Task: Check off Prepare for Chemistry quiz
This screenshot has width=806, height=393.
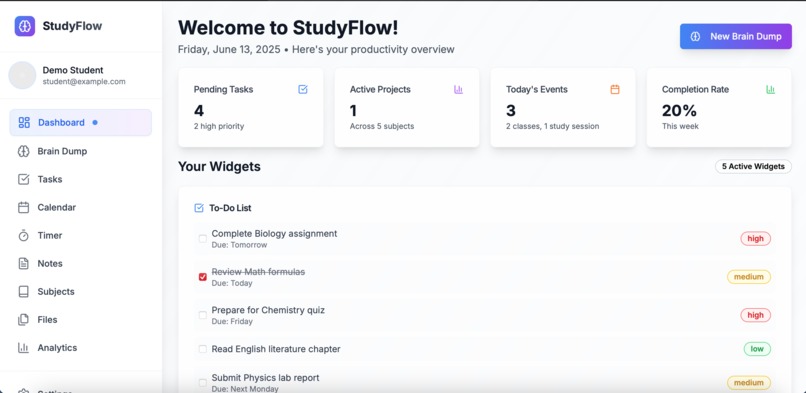Action: pyautogui.click(x=203, y=315)
